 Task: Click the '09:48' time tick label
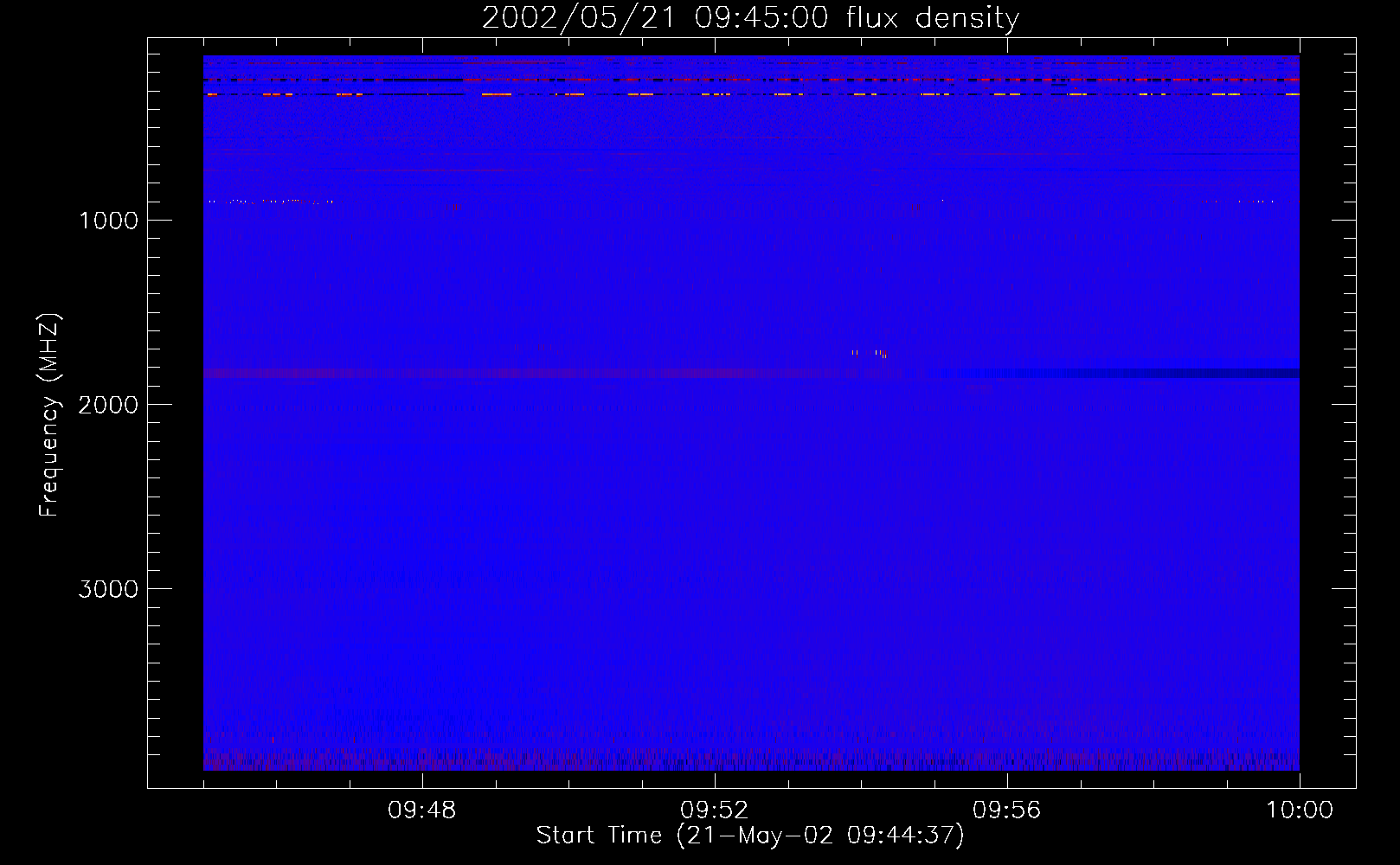(x=422, y=811)
